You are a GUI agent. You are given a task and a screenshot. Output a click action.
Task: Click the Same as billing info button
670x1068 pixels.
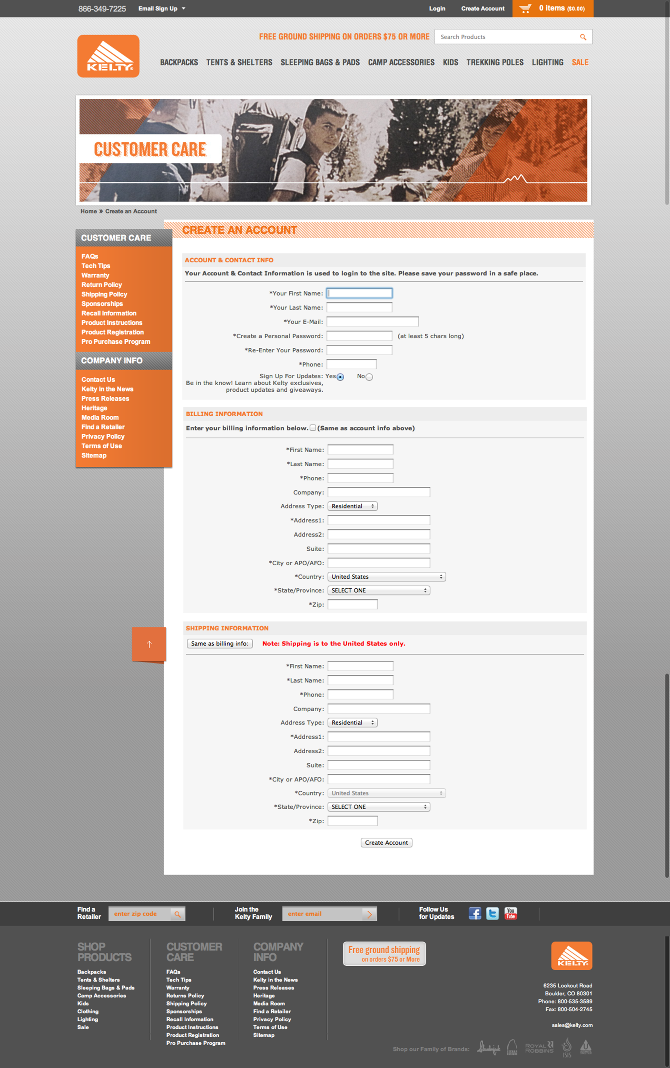point(220,644)
